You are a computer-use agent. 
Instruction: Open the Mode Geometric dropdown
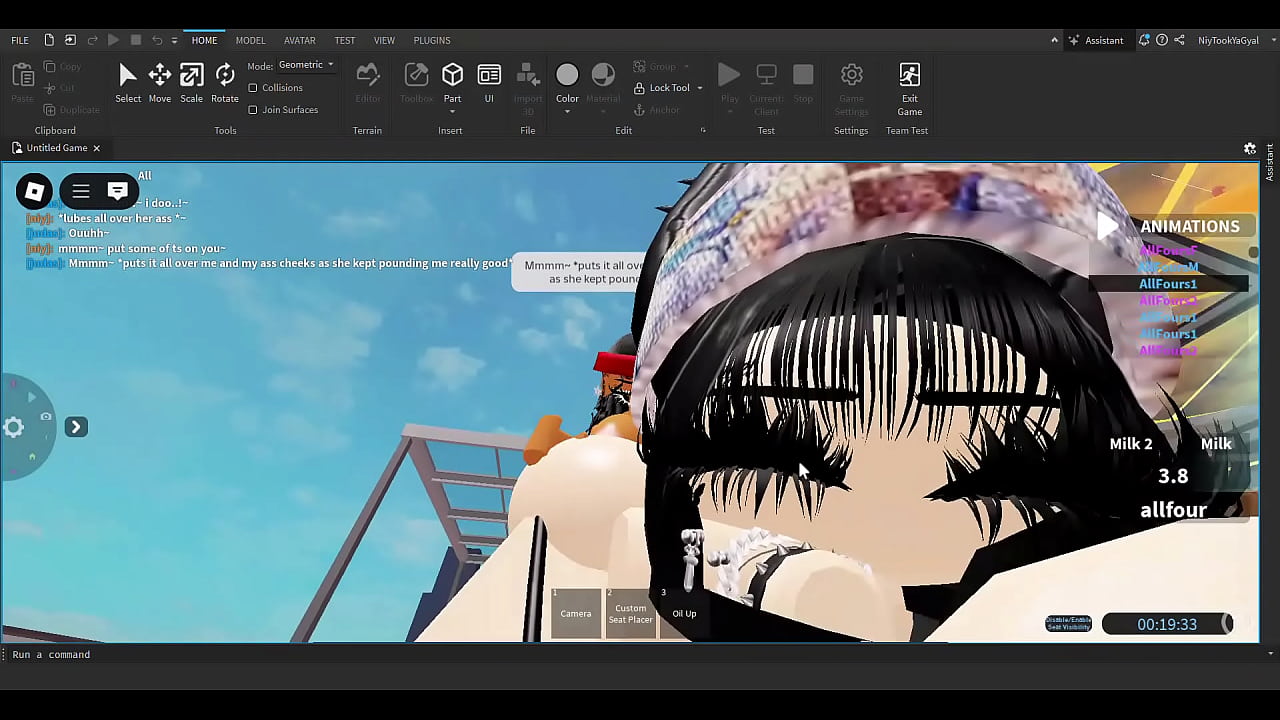[306, 65]
